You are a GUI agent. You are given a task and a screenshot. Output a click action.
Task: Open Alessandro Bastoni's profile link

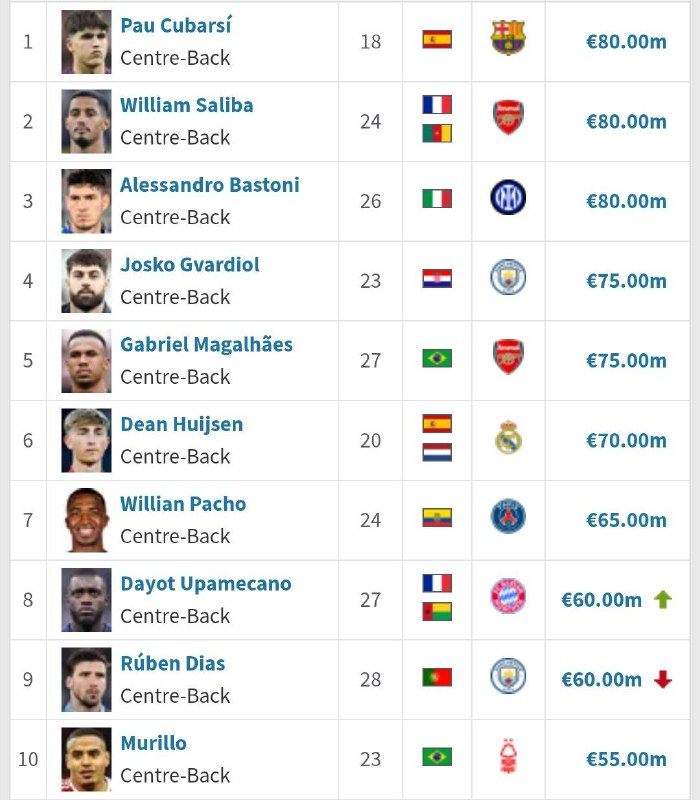tap(210, 185)
